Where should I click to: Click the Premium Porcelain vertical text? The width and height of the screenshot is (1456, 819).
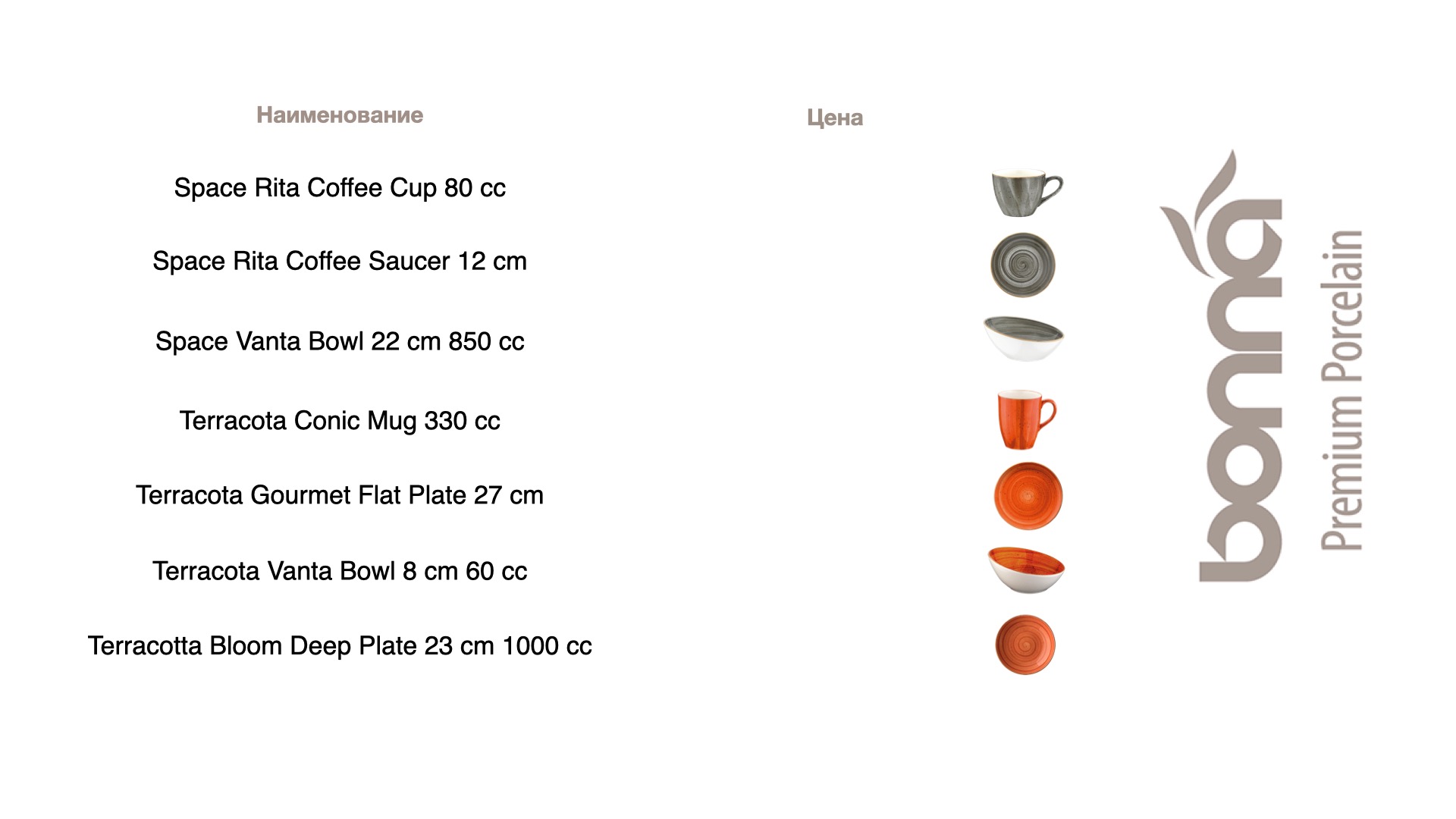(x=1342, y=390)
